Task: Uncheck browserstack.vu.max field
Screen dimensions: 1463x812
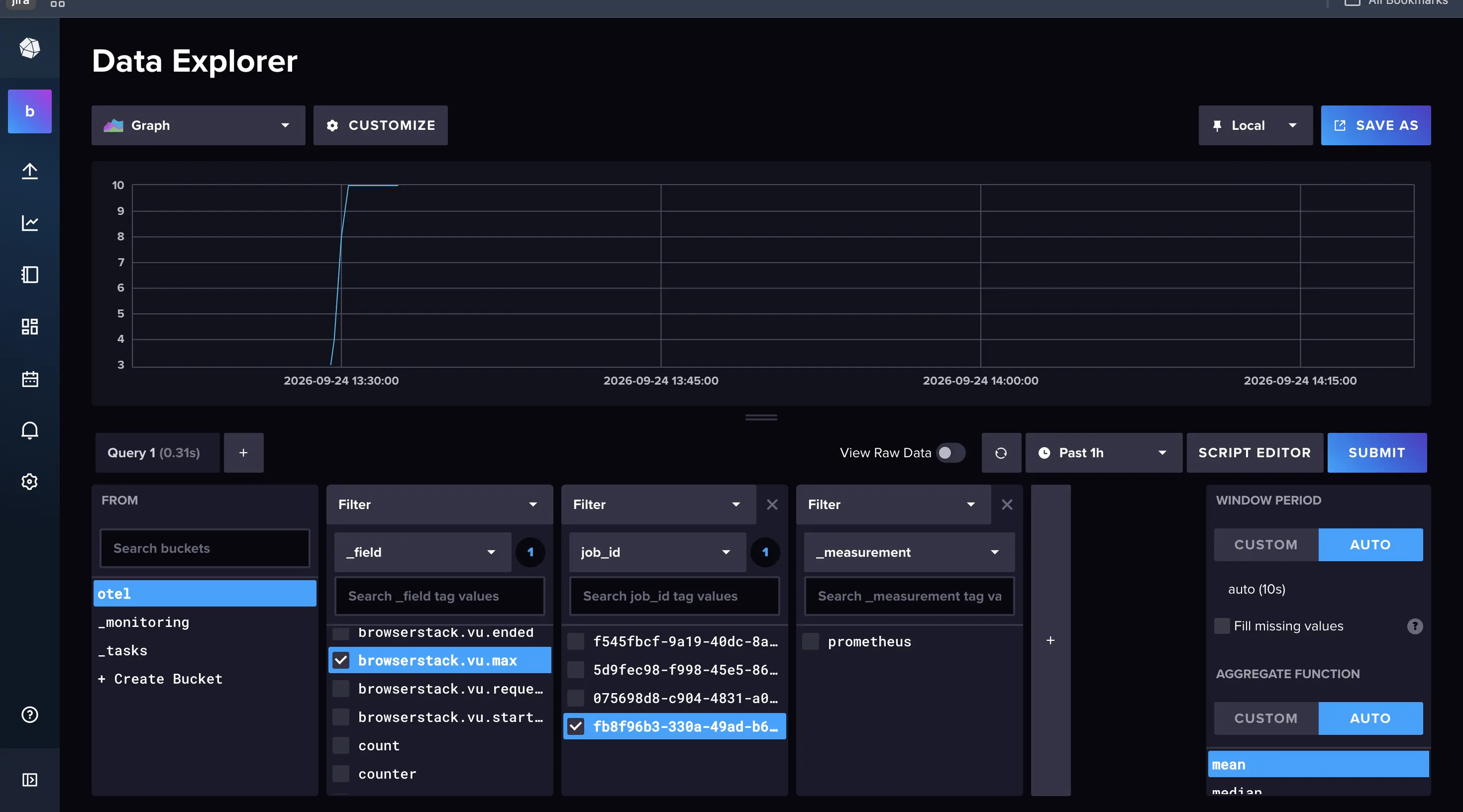Action: (341, 660)
